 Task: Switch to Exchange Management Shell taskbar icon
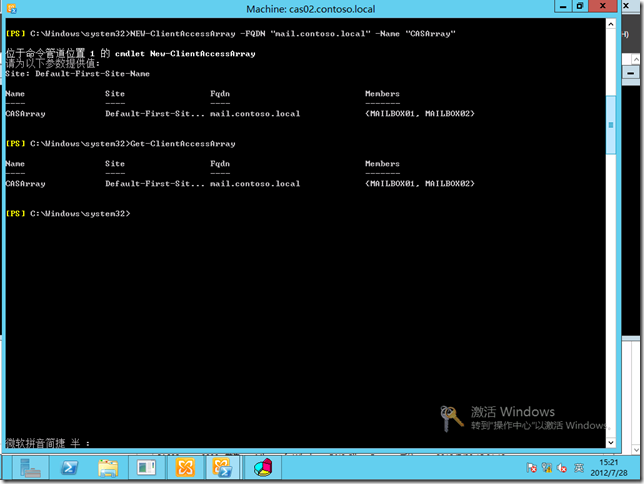pos(223,468)
